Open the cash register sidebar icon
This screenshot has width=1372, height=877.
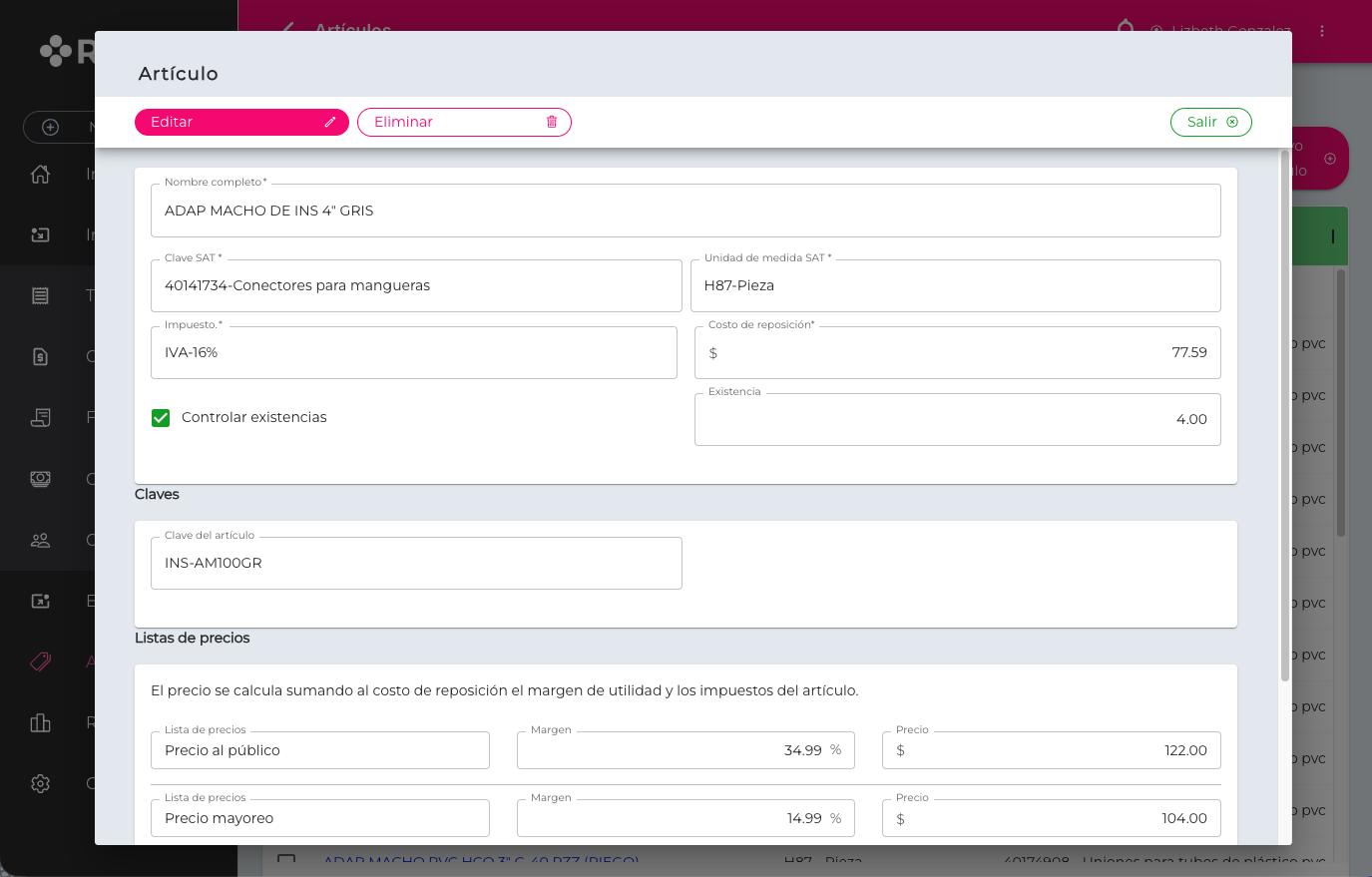tap(40, 479)
